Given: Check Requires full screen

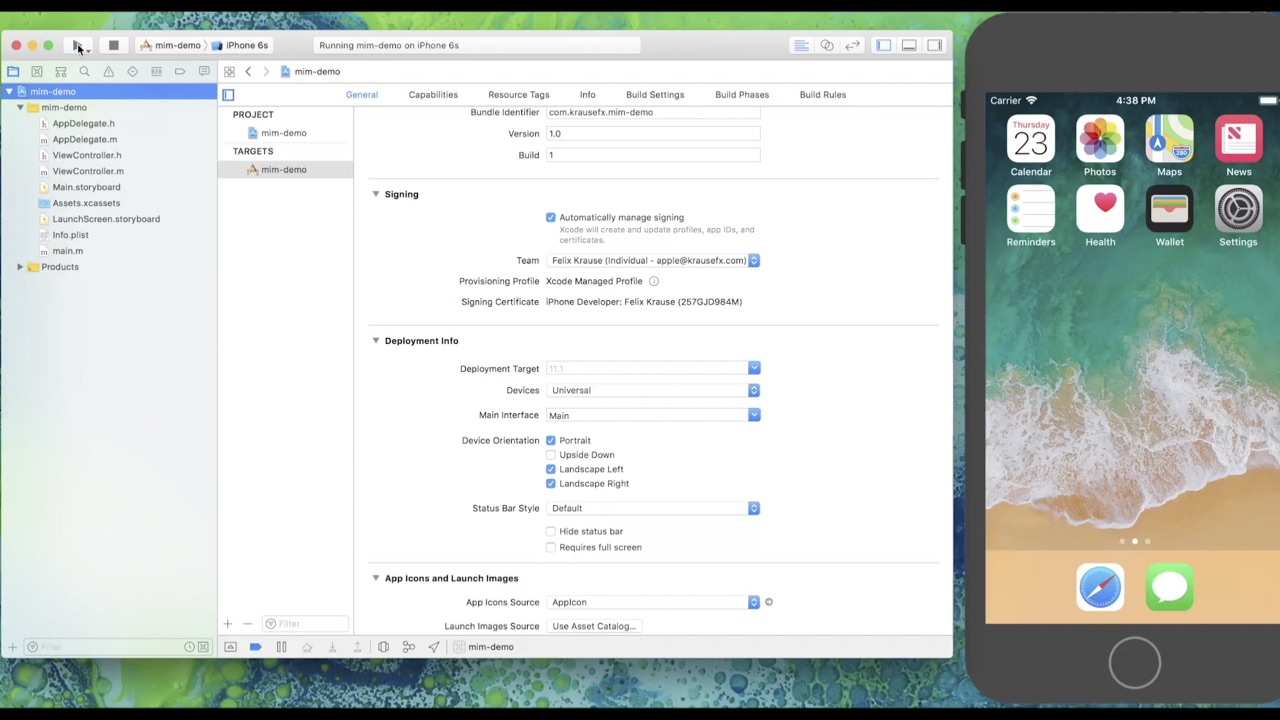Looking at the screenshot, I should pos(550,548).
